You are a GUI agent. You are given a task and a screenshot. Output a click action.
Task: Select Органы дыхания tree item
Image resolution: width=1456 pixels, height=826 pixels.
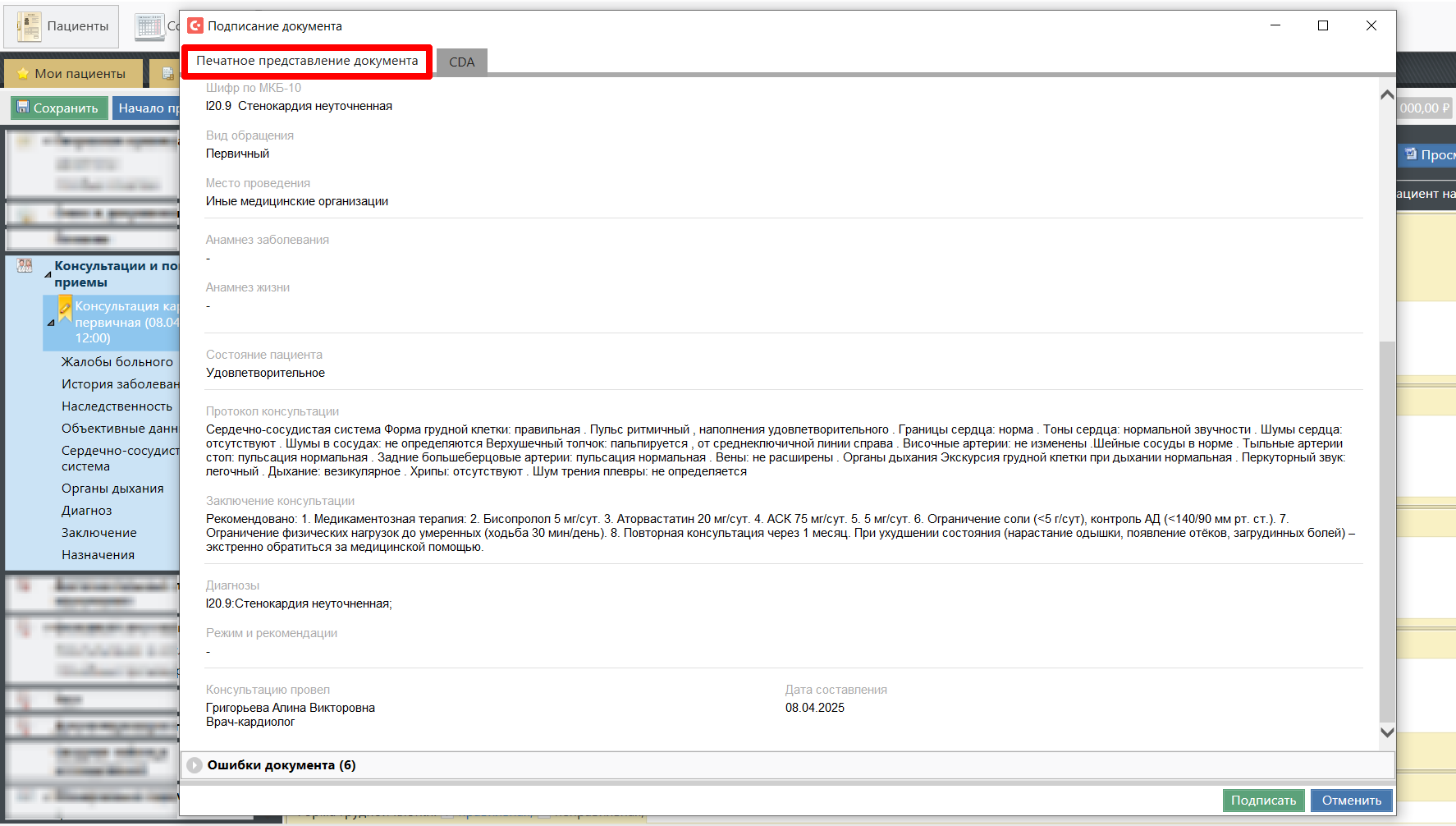coord(112,489)
